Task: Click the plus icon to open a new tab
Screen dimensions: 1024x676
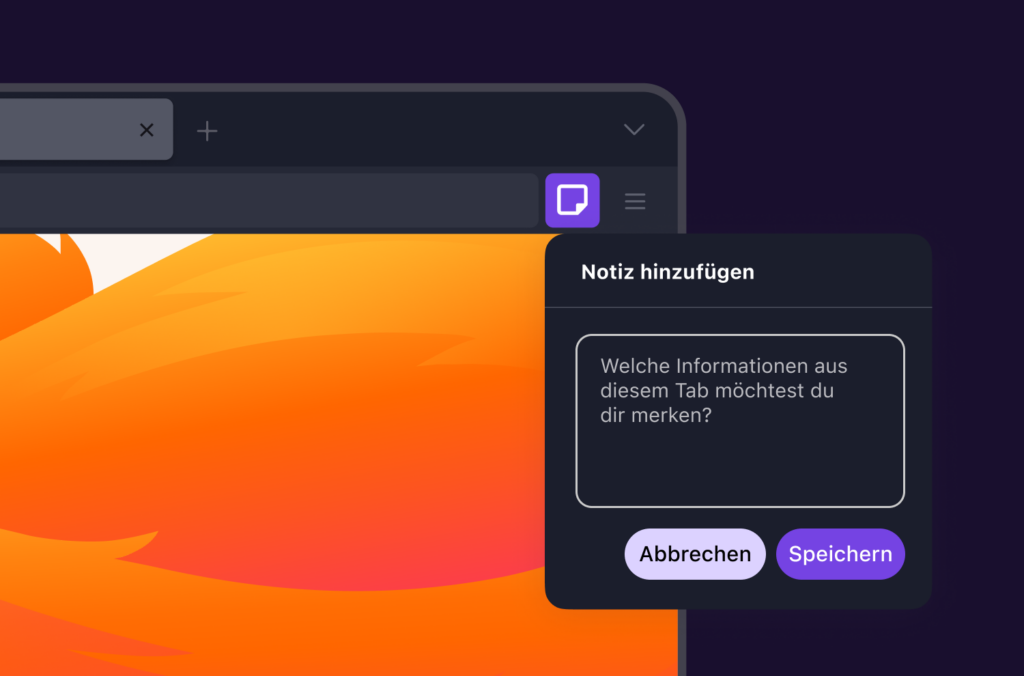Action: (207, 130)
